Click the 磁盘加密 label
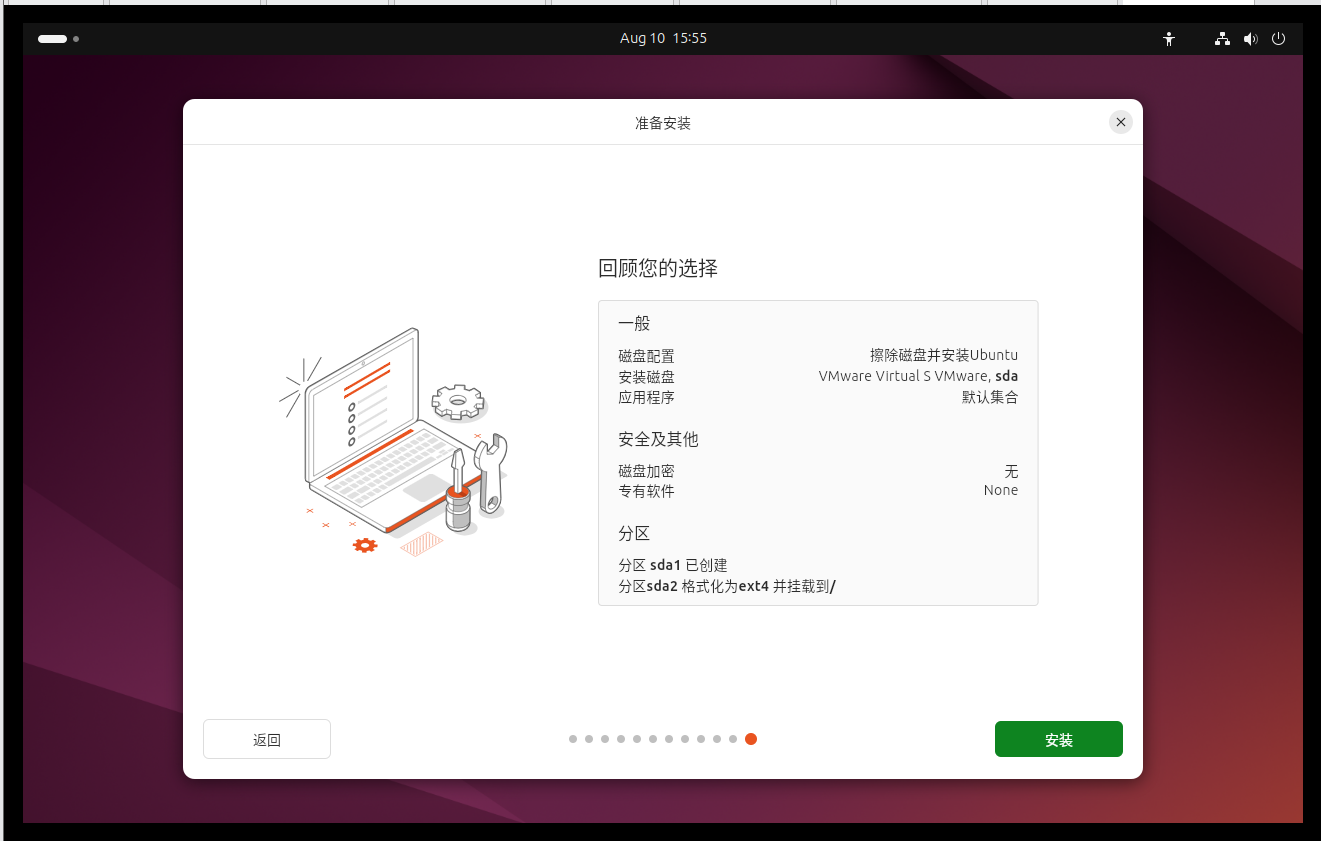The image size is (1321, 841). 646,471
